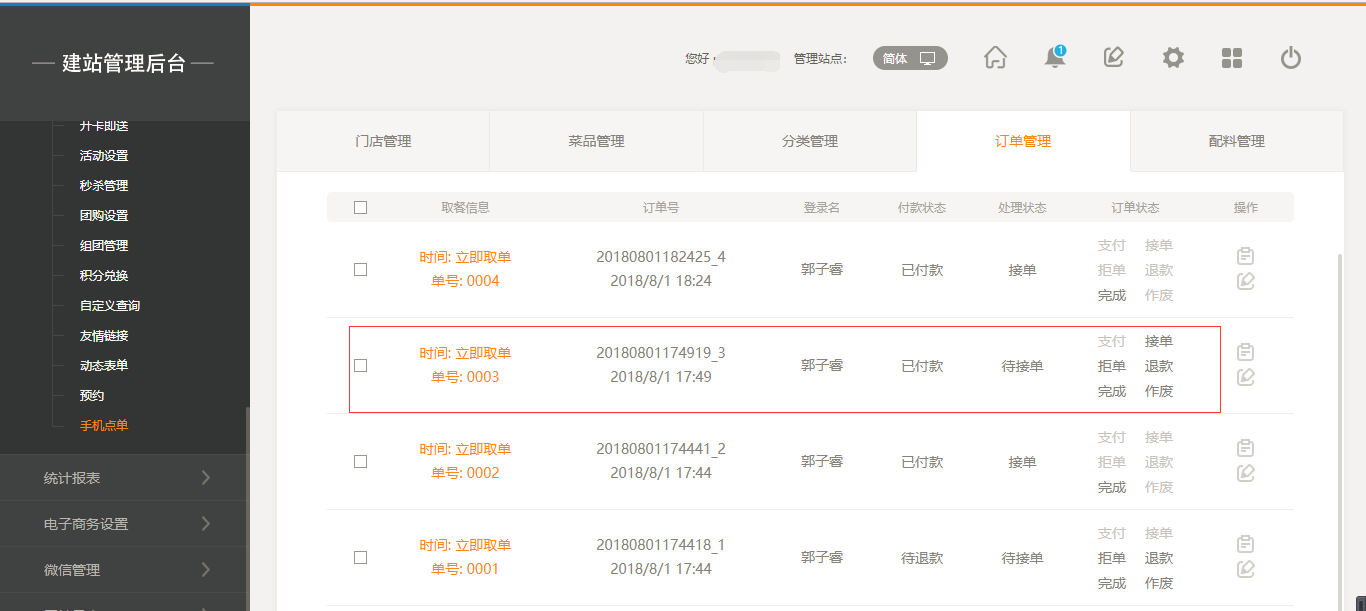
Task: Click 退款 for order 0001
Action: pyautogui.click(x=1159, y=558)
